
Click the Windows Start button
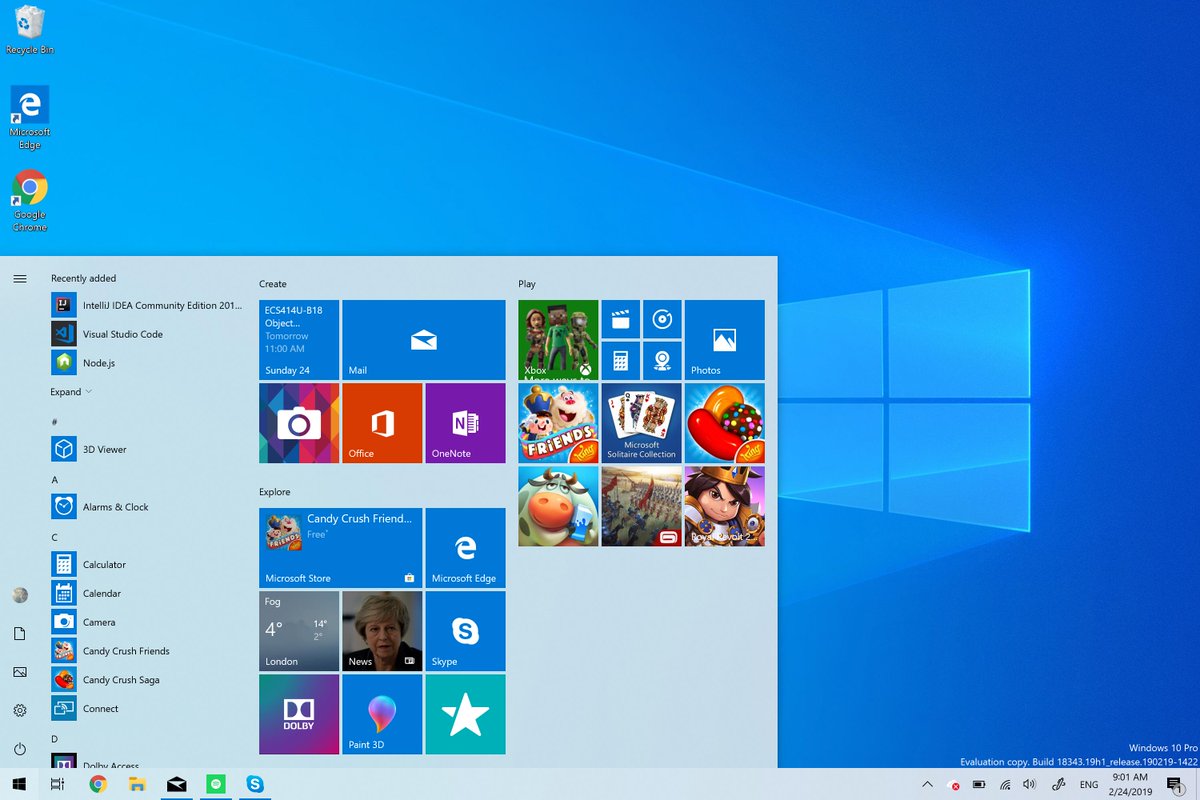tap(19, 784)
